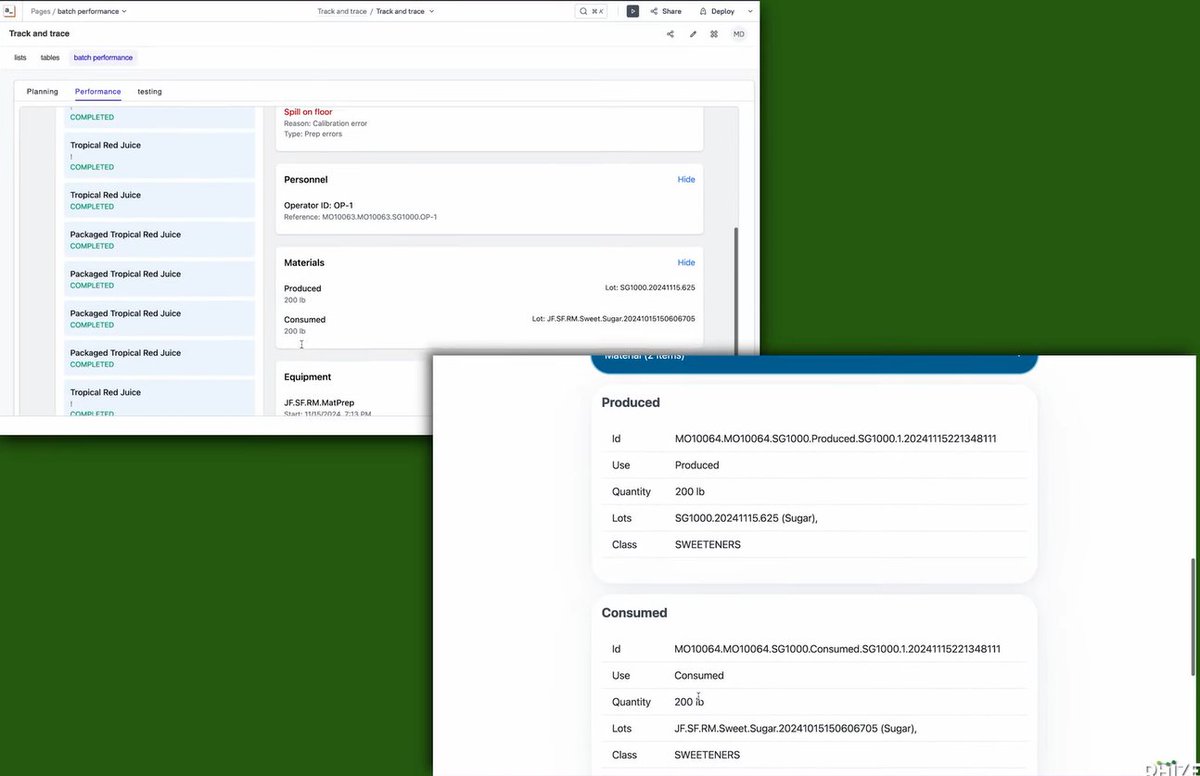Screen dimensions: 1200x776
Task: Click the Lots value SG1000.20241115.625 (Sugar)
Action: pos(746,518)
